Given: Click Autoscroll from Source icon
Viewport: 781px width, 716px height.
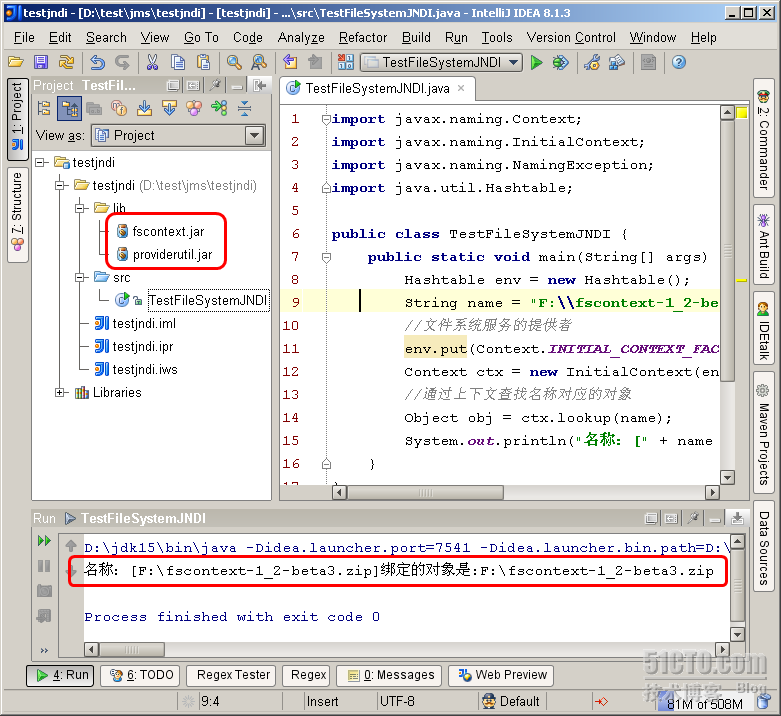Looking at the screenshot, I should [x=169, y=108].
